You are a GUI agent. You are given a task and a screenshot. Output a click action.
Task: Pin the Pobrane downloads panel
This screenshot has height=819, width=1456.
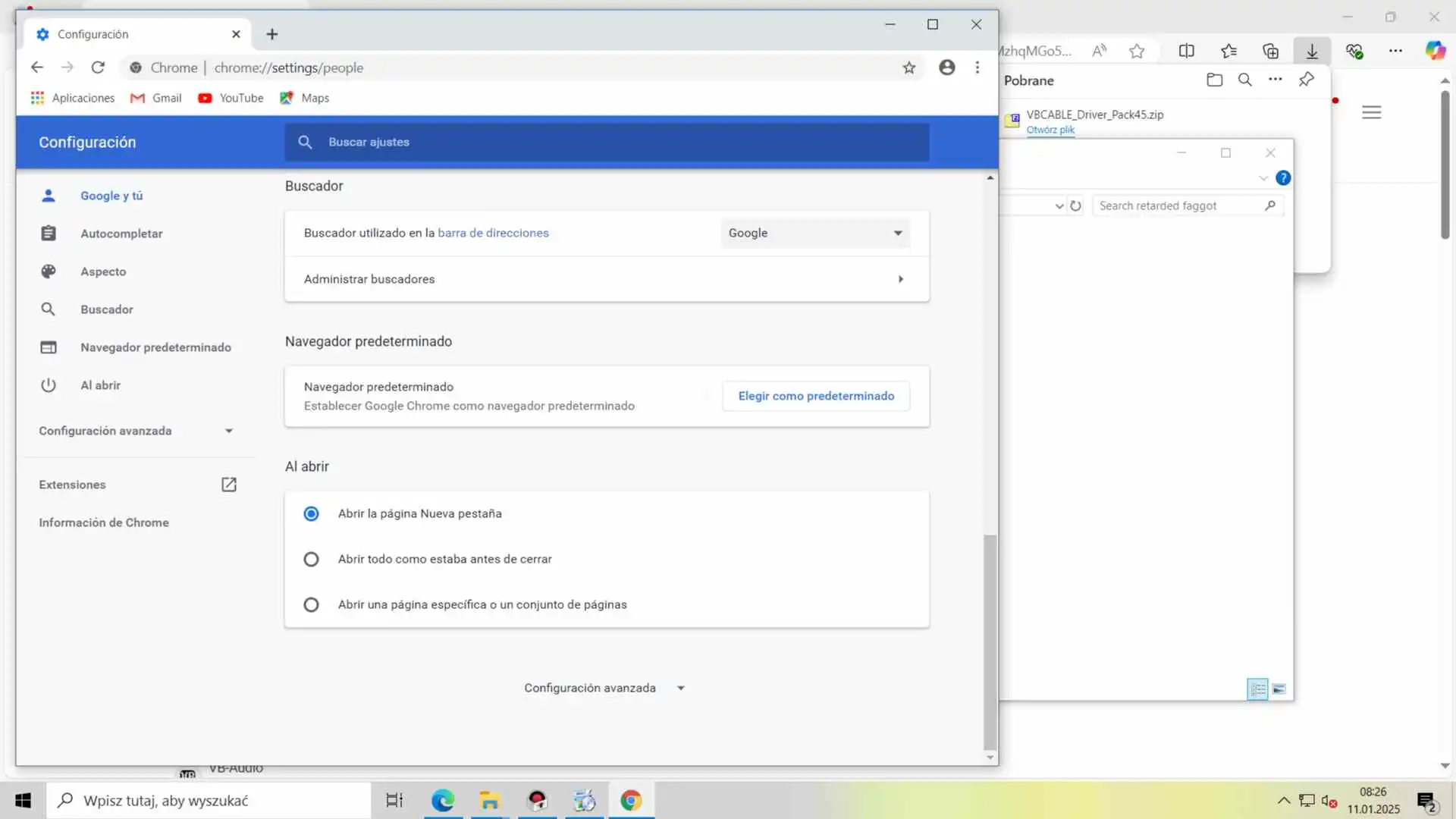(1306, 80)
